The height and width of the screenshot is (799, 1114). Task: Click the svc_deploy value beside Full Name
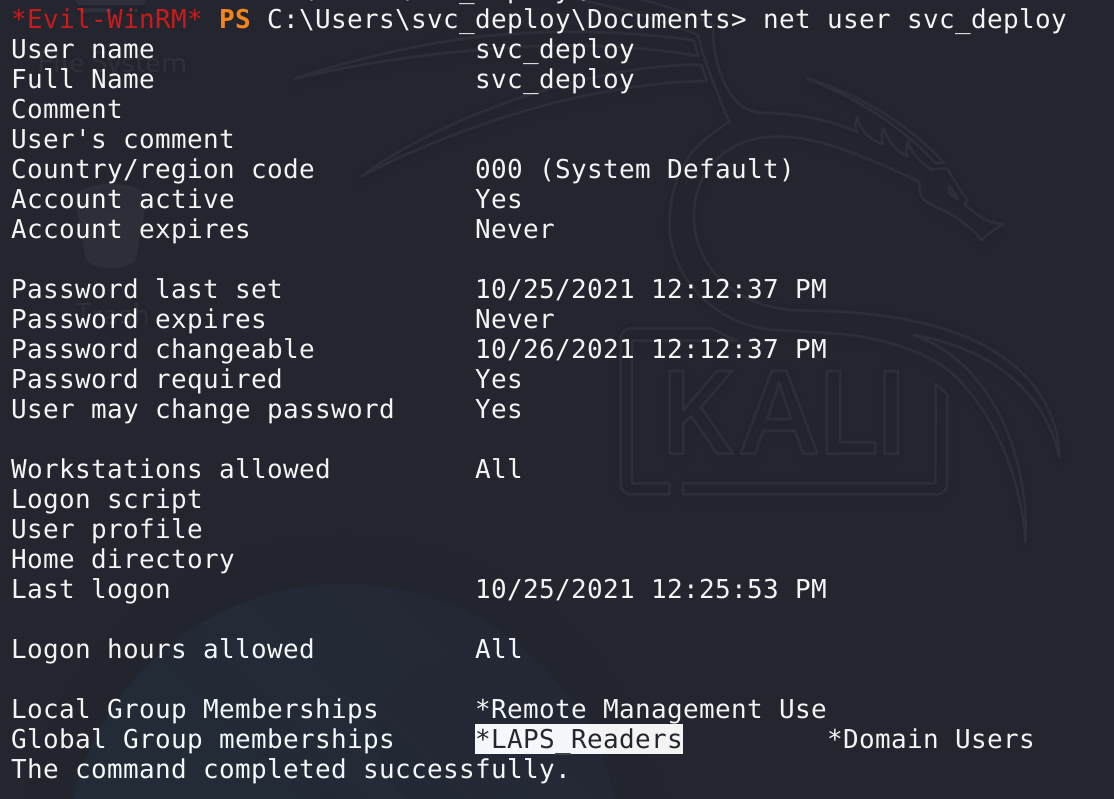555,80
